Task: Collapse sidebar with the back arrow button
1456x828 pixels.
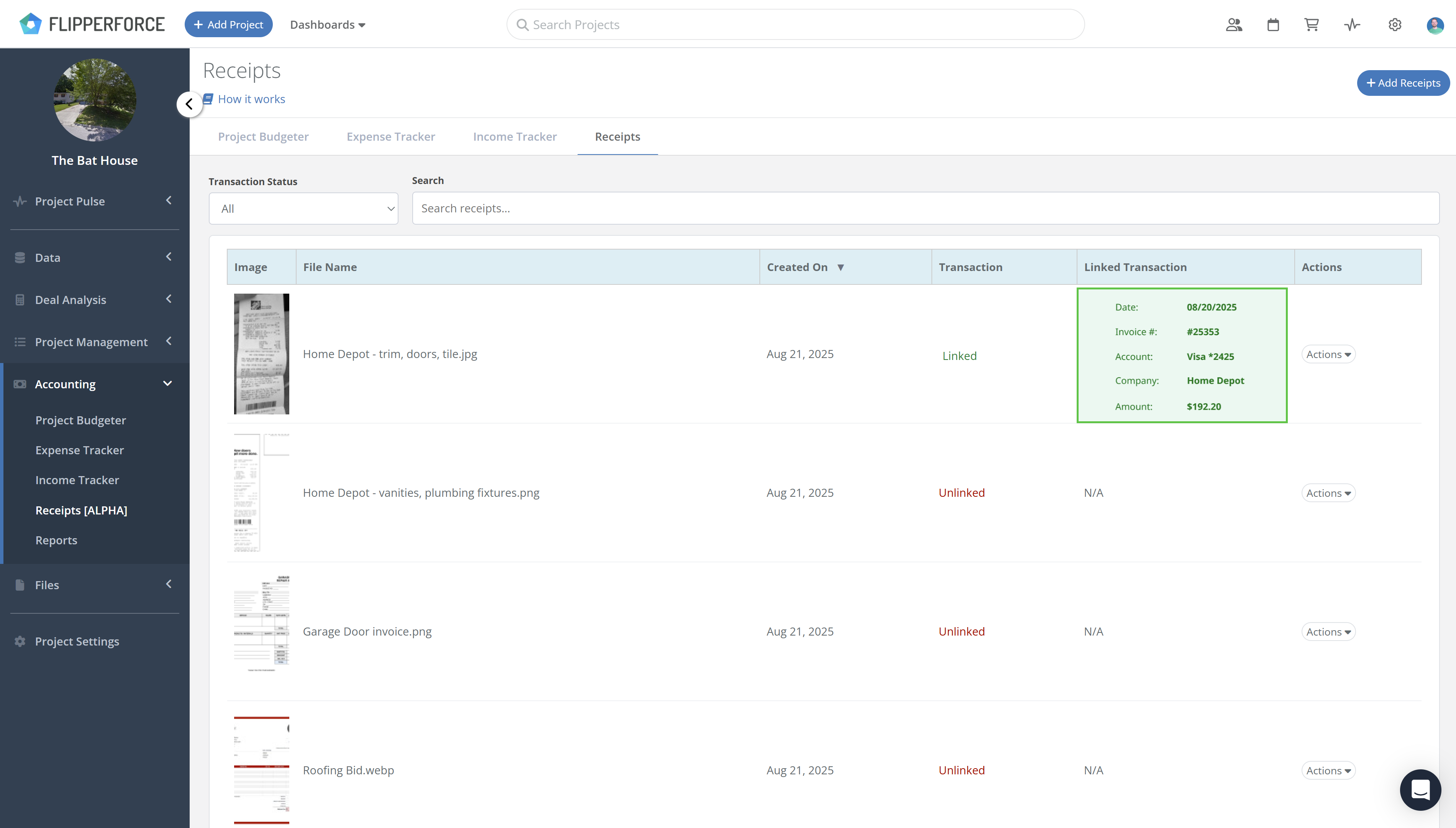Action: pos(189,104)
